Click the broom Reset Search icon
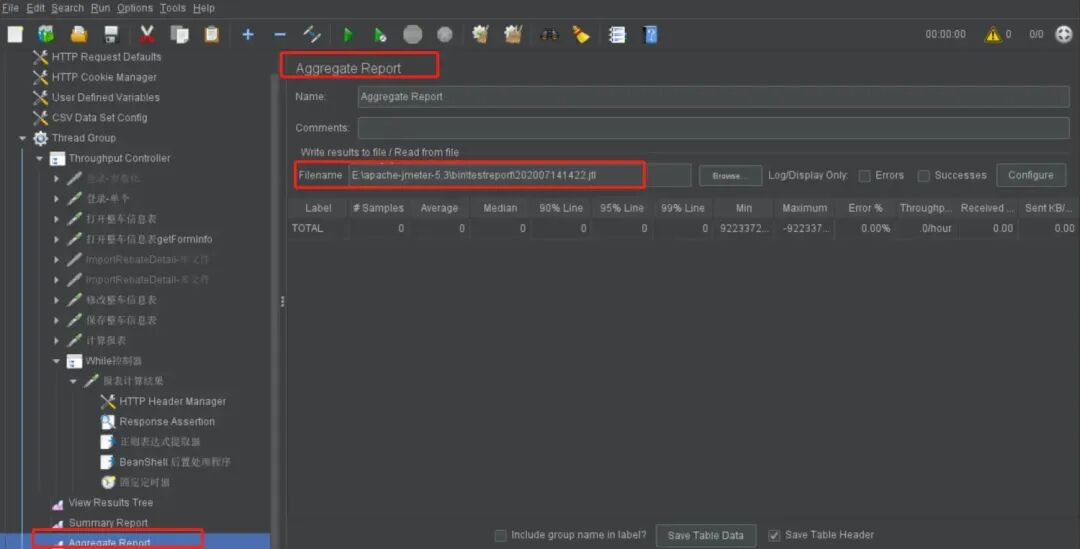Image resolution: width=1080 pixels, height=549 pixels. pyautogui.click(x=581, y=34)
